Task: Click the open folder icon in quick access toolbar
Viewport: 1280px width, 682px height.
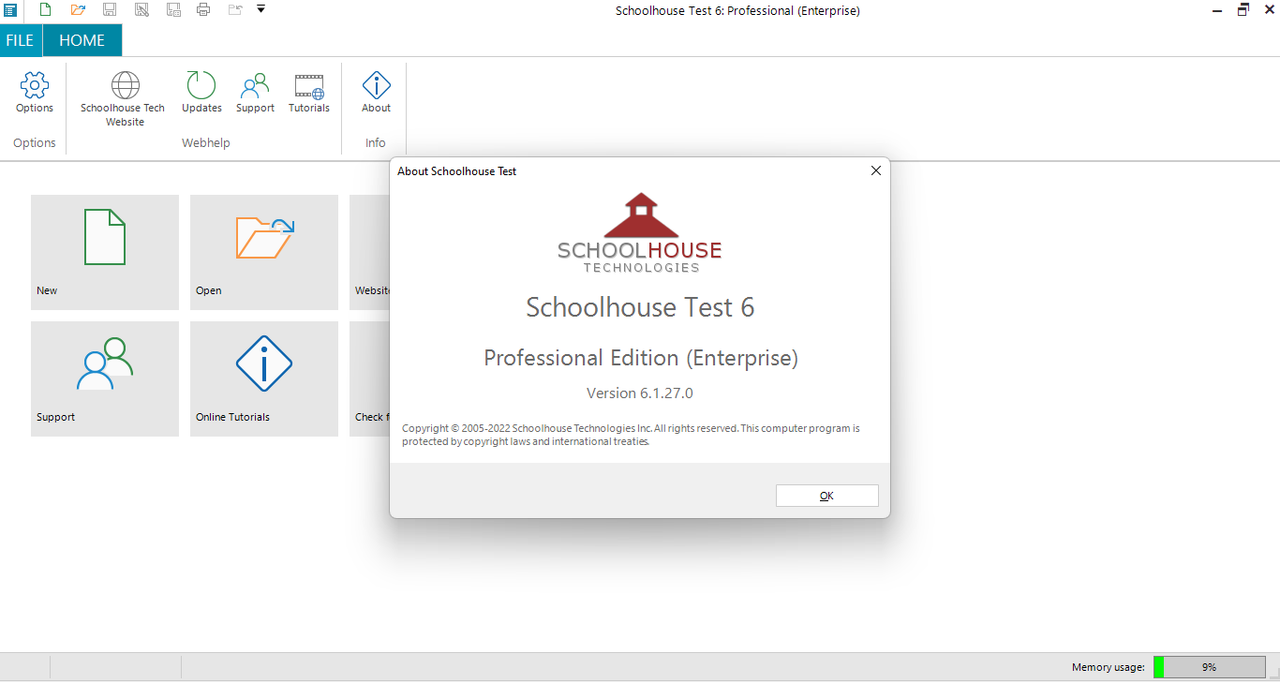Action: click(78, 10)
